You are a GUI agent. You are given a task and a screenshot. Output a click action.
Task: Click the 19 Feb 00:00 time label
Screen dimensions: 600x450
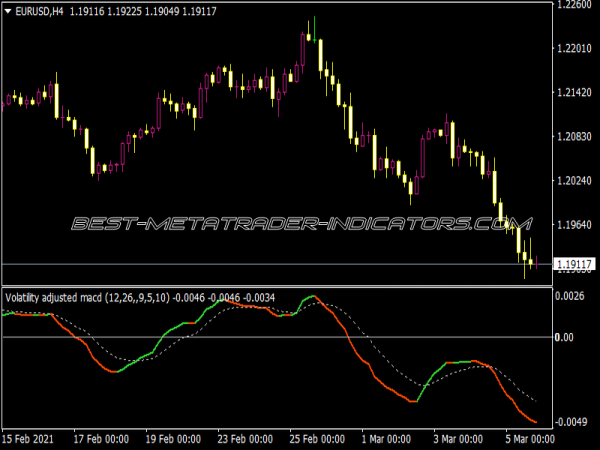pos(173,439)
